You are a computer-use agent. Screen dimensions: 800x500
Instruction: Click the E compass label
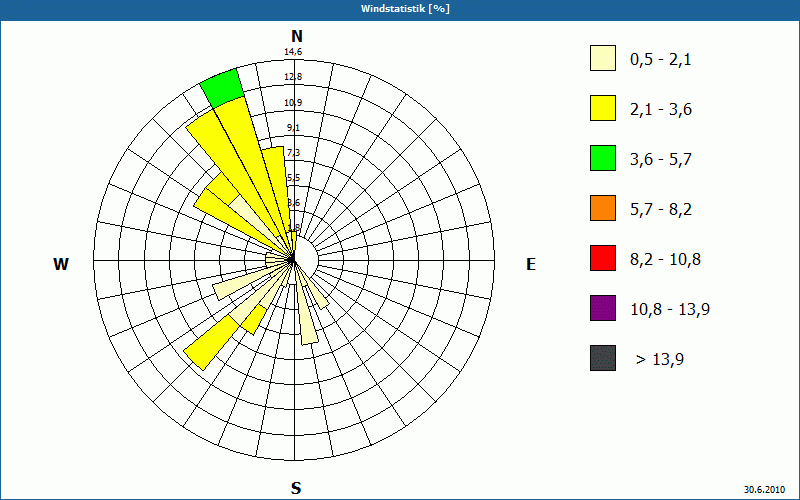[x=531, y=264]
